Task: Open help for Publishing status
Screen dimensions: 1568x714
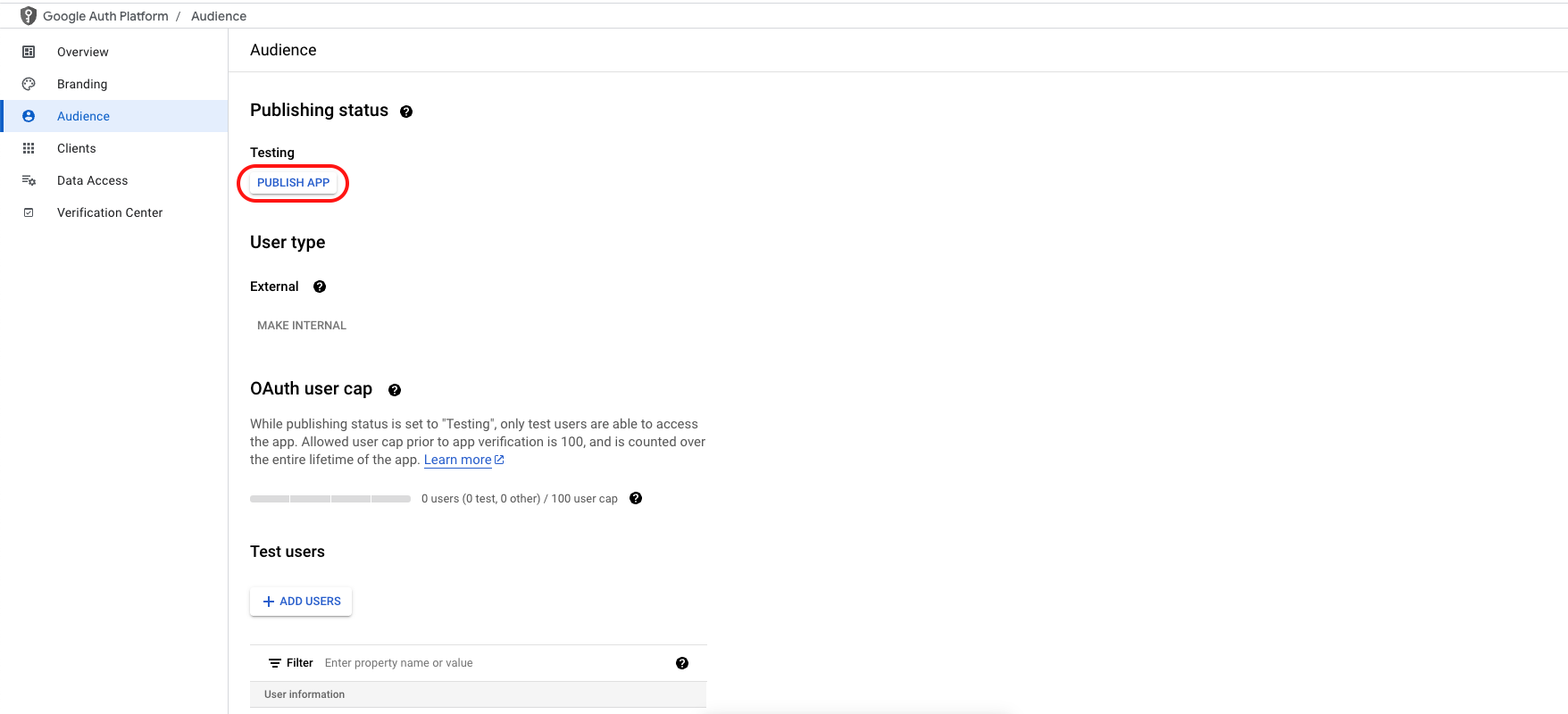Action: 406,112
